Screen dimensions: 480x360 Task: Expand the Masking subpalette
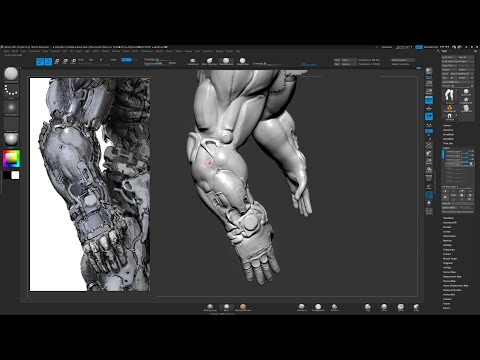[448, 241]
